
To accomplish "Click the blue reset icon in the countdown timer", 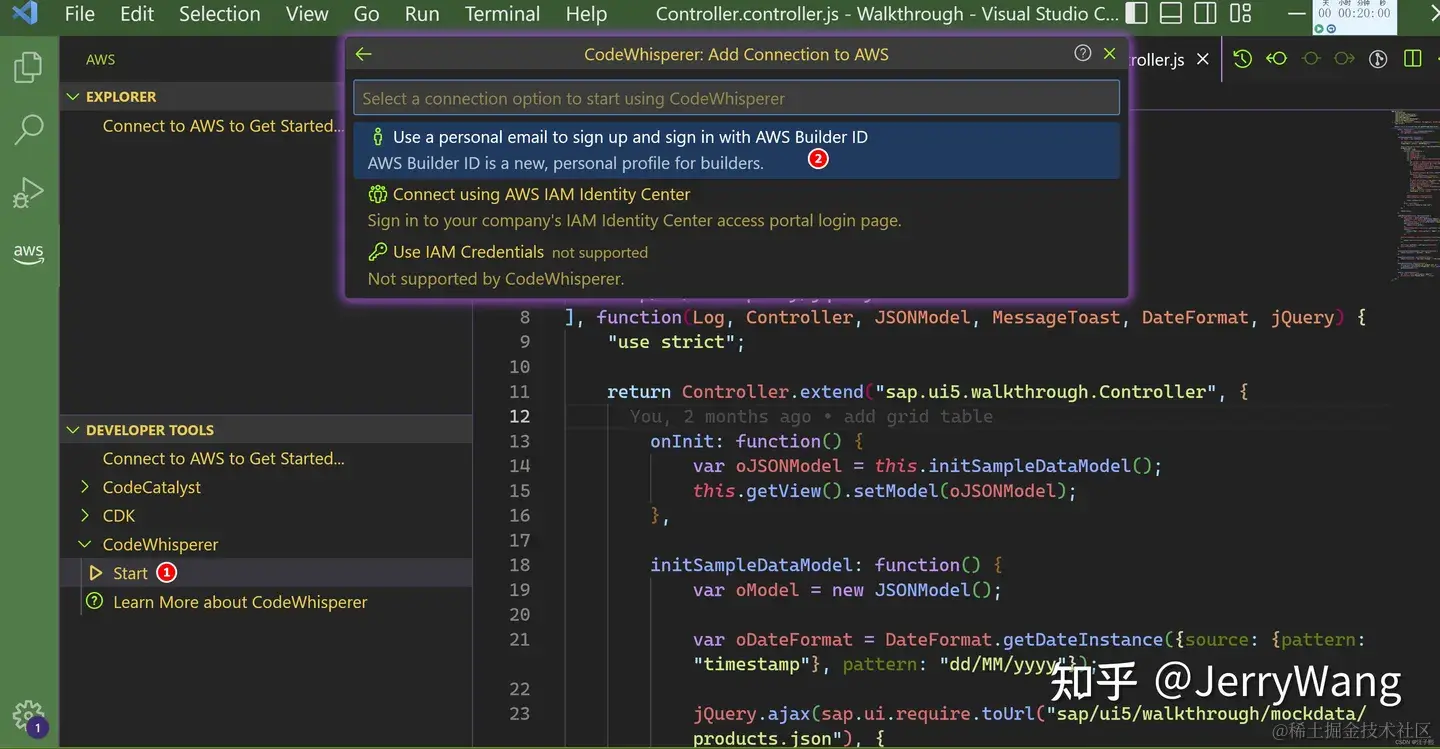I will (1331, 29).
